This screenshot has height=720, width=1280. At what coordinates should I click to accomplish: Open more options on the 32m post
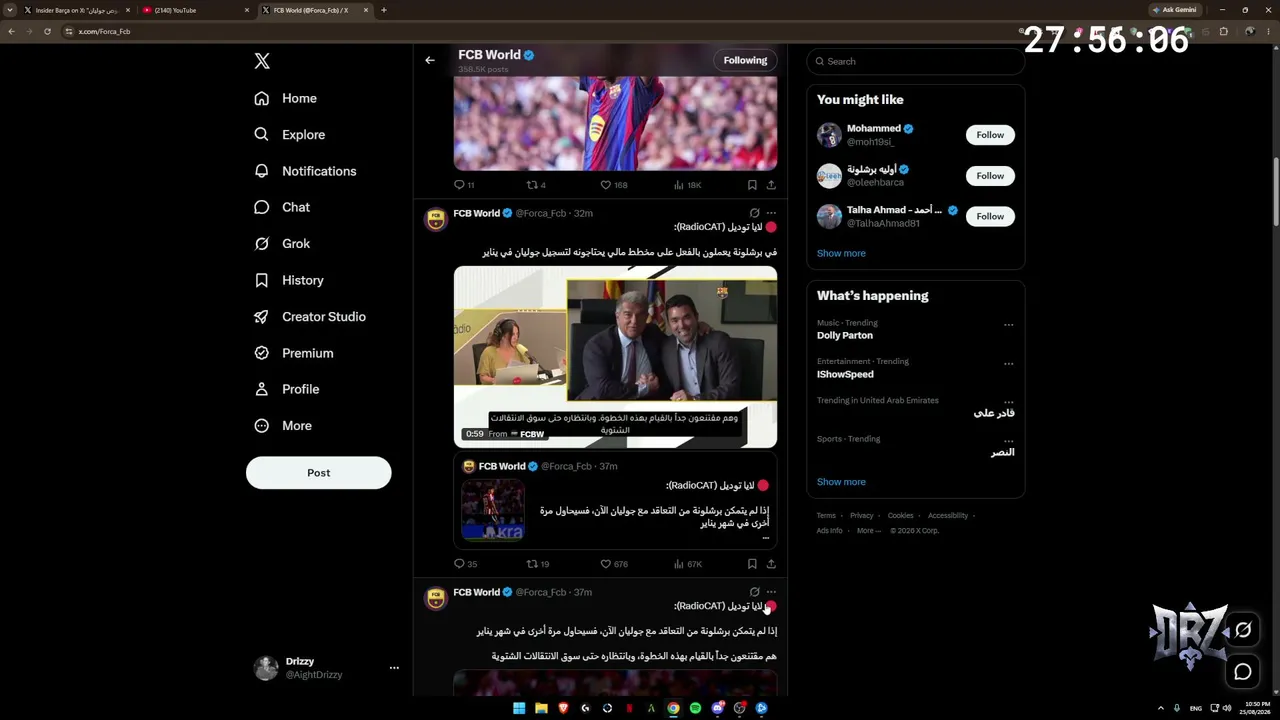771,213
